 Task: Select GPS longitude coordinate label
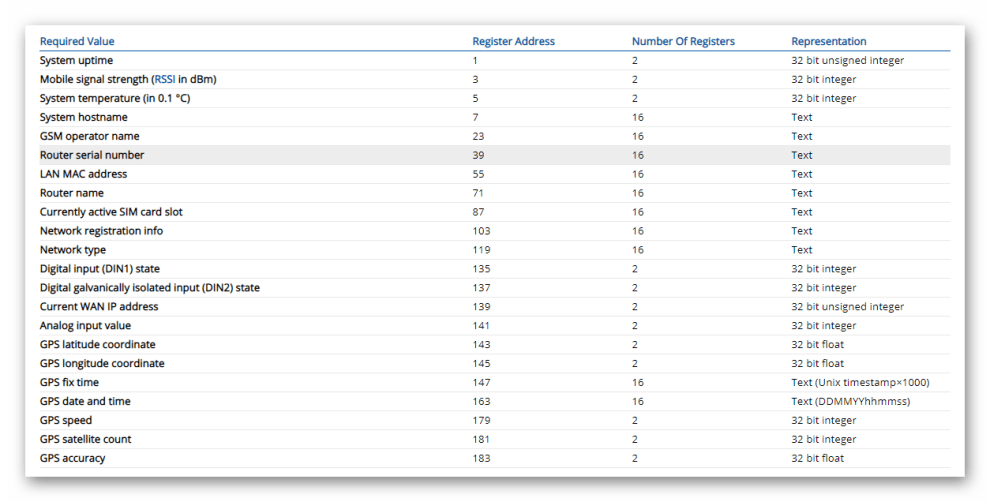[x=102, y=364]
